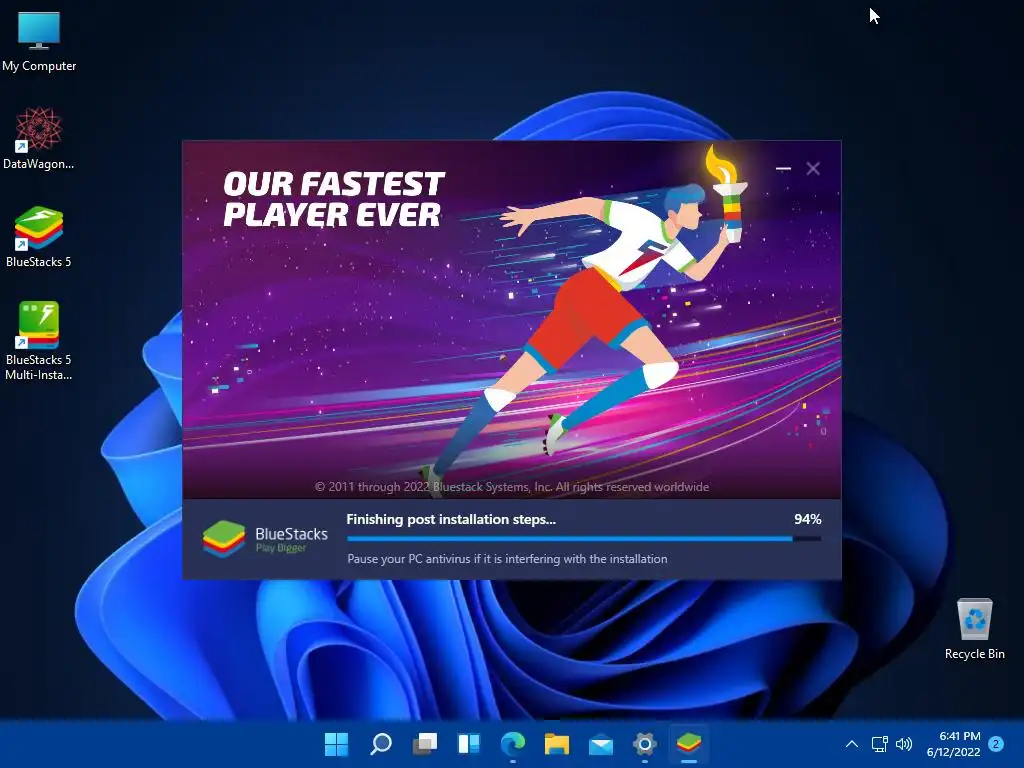
Task: Launch Microsoft Edge from taskbar
Action: 513,744
